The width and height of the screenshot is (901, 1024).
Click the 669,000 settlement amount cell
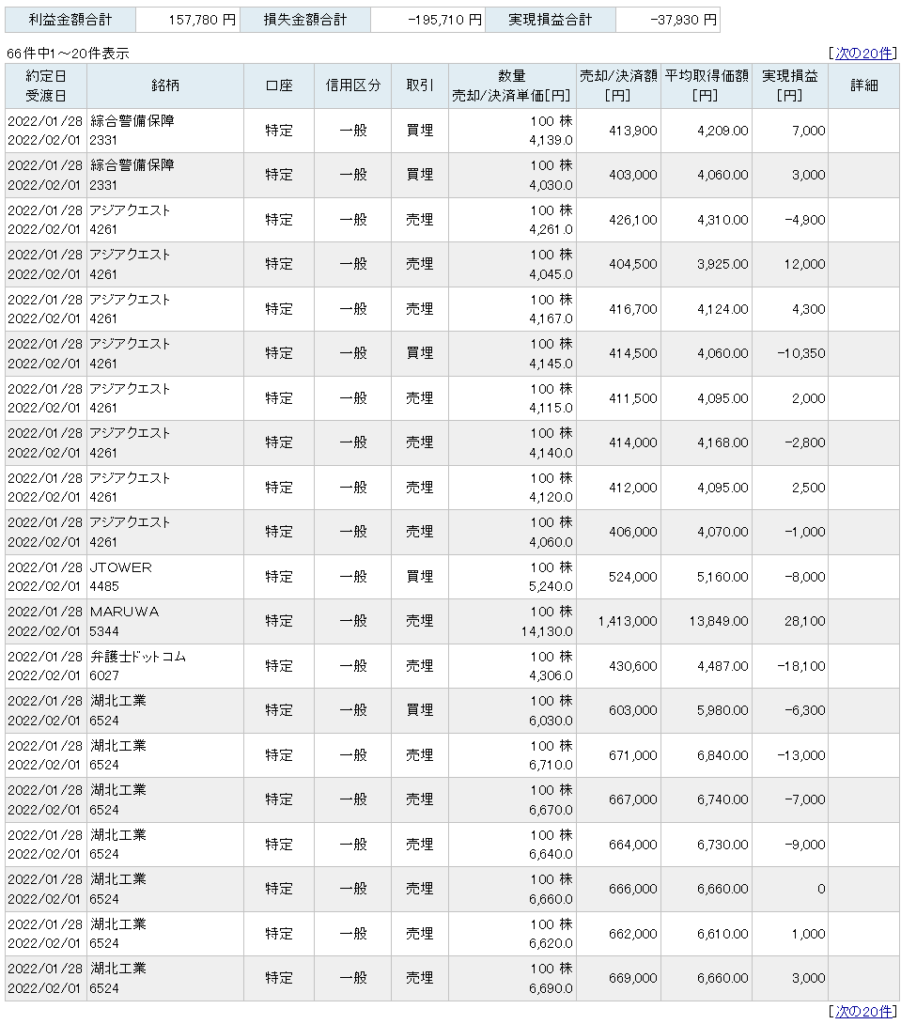tap(618, 978)
